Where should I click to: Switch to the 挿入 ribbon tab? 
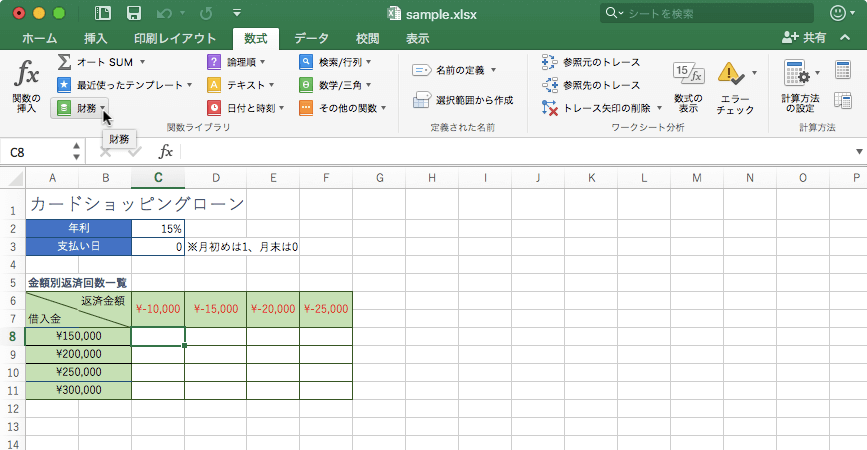(96, 38)
